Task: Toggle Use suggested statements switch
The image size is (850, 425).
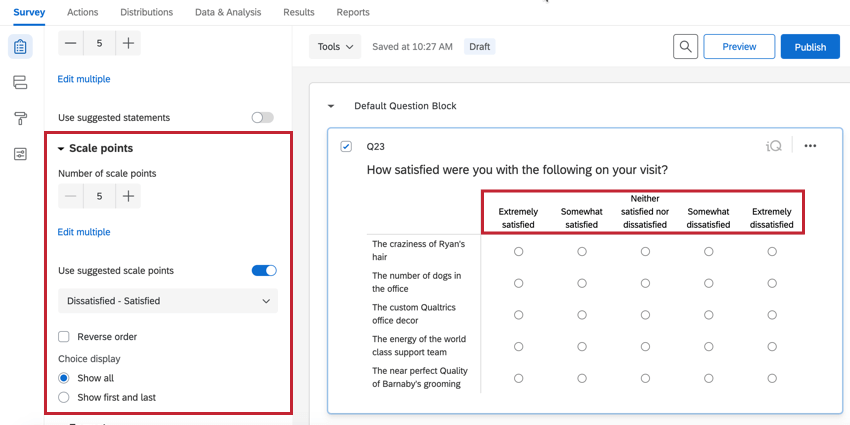Action: 263,117
